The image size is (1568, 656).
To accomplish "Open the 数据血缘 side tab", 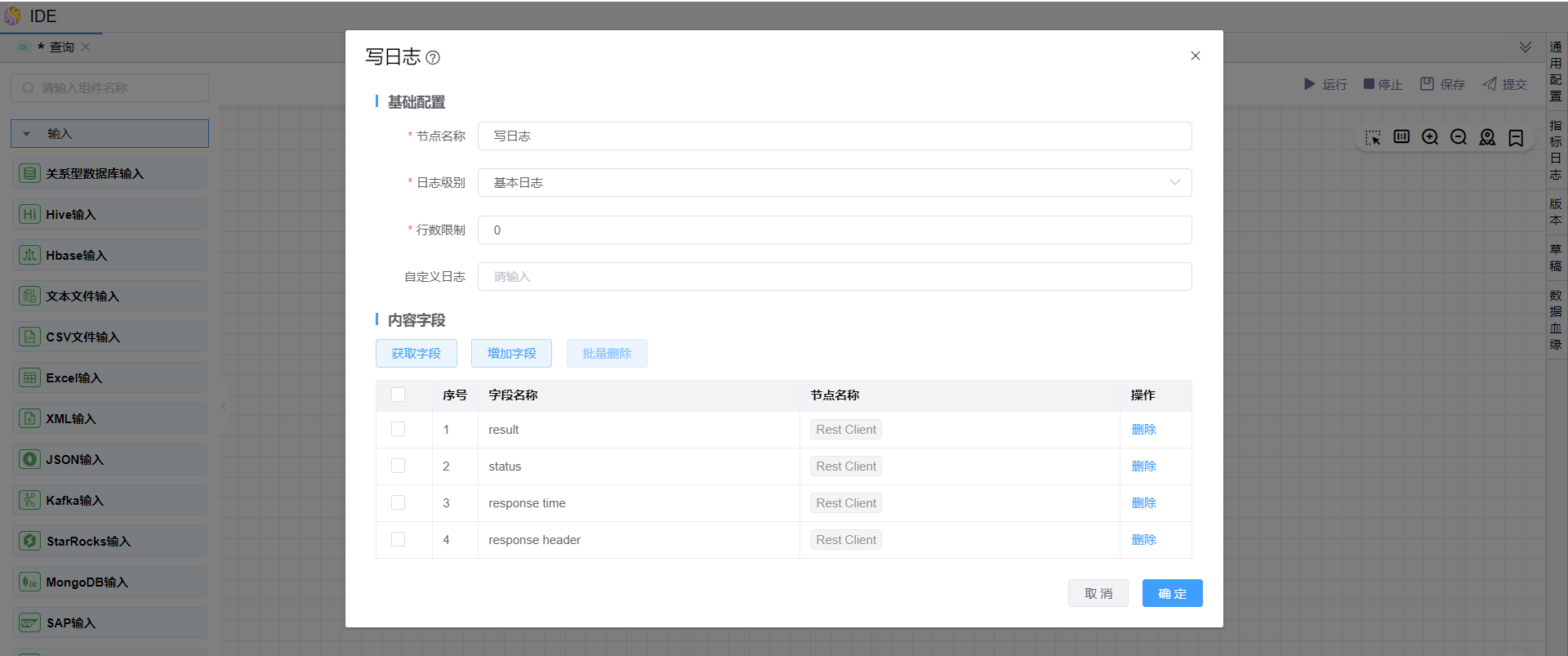I will click(x=1556, y=319).
